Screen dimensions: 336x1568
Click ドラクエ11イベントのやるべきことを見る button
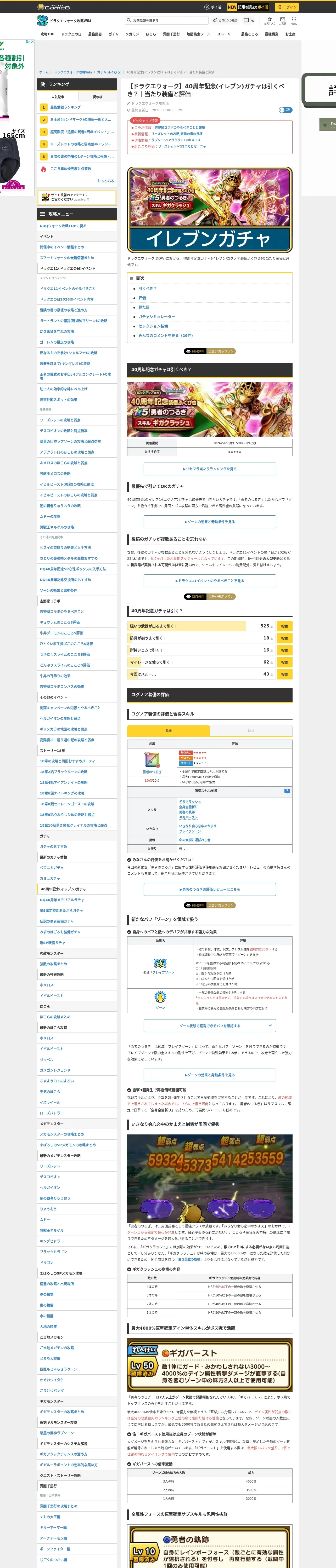(x=210, y=581)
